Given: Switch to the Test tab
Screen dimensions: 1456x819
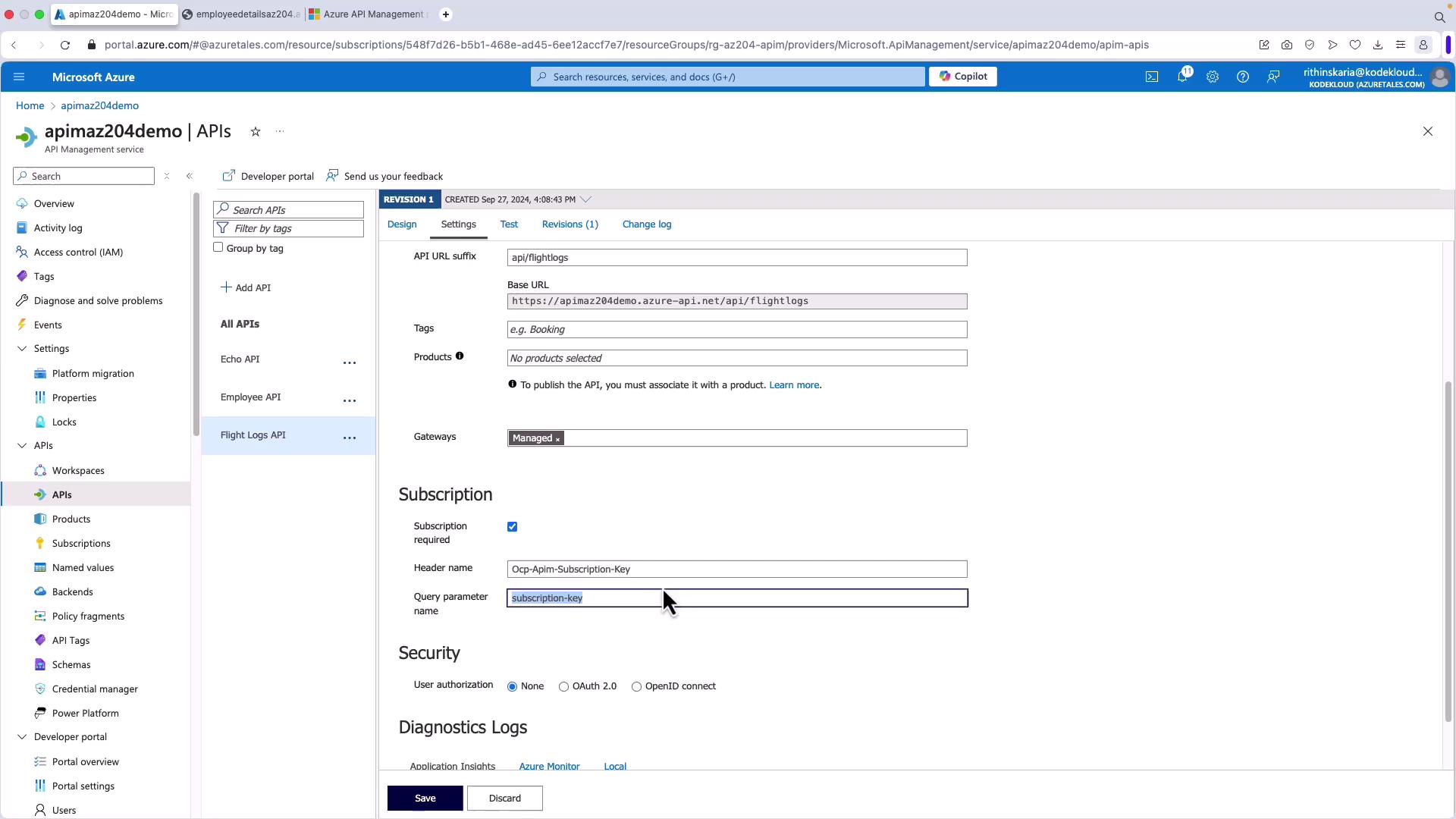Looking at the screenshot, I should (x=509, y=224).
